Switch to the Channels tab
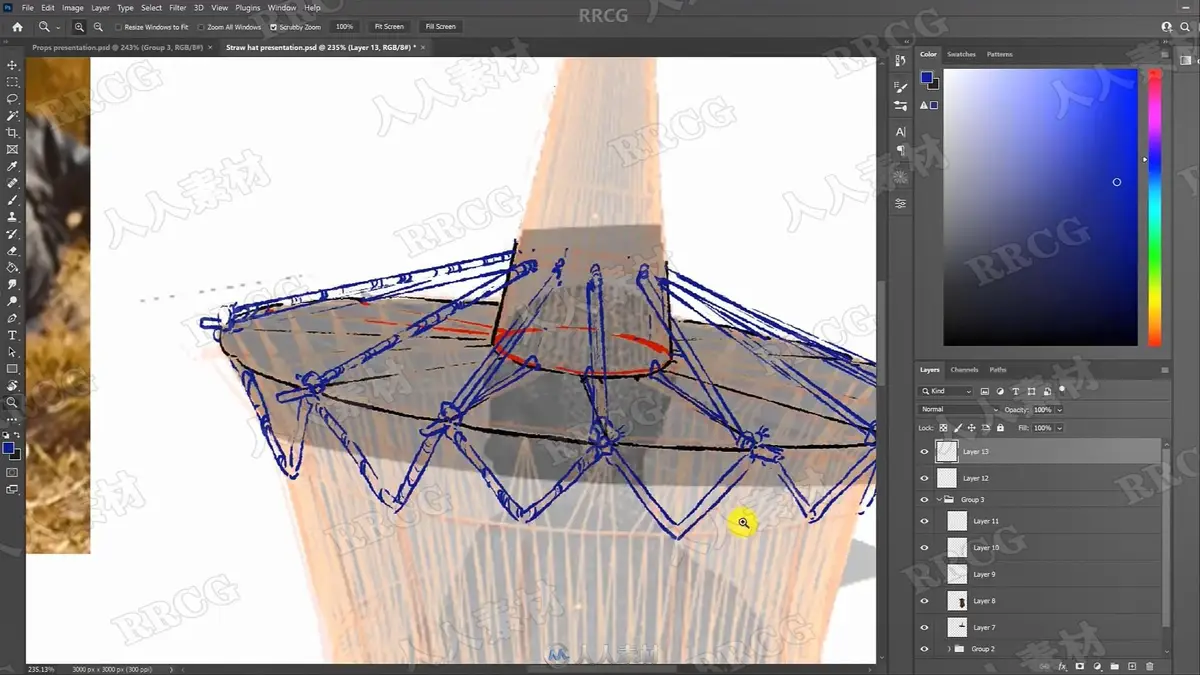 (x=964, y=370)
